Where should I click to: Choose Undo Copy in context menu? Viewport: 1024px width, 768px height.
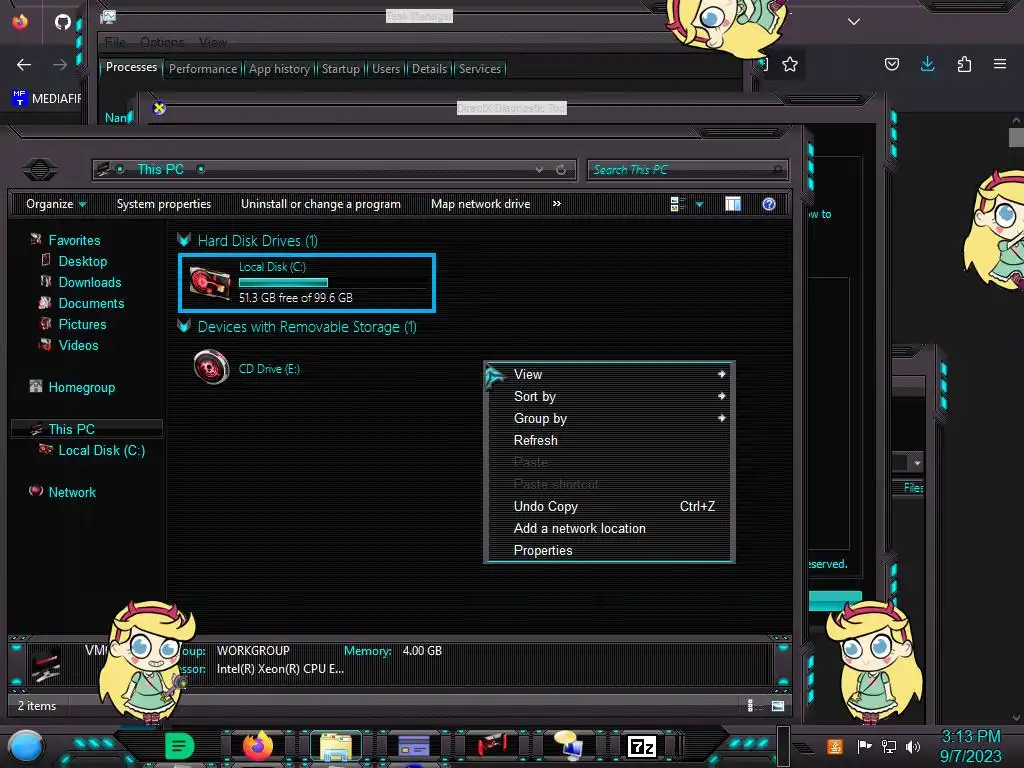609,507
